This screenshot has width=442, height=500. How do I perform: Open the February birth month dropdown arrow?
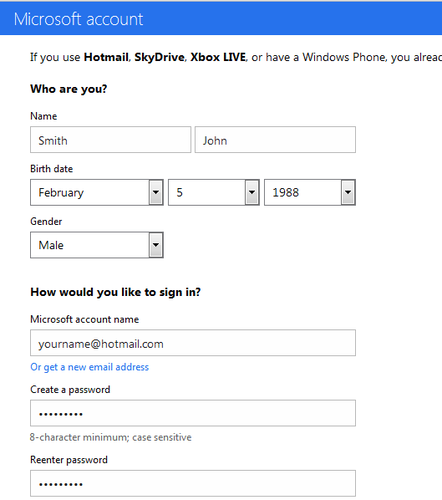156,192
